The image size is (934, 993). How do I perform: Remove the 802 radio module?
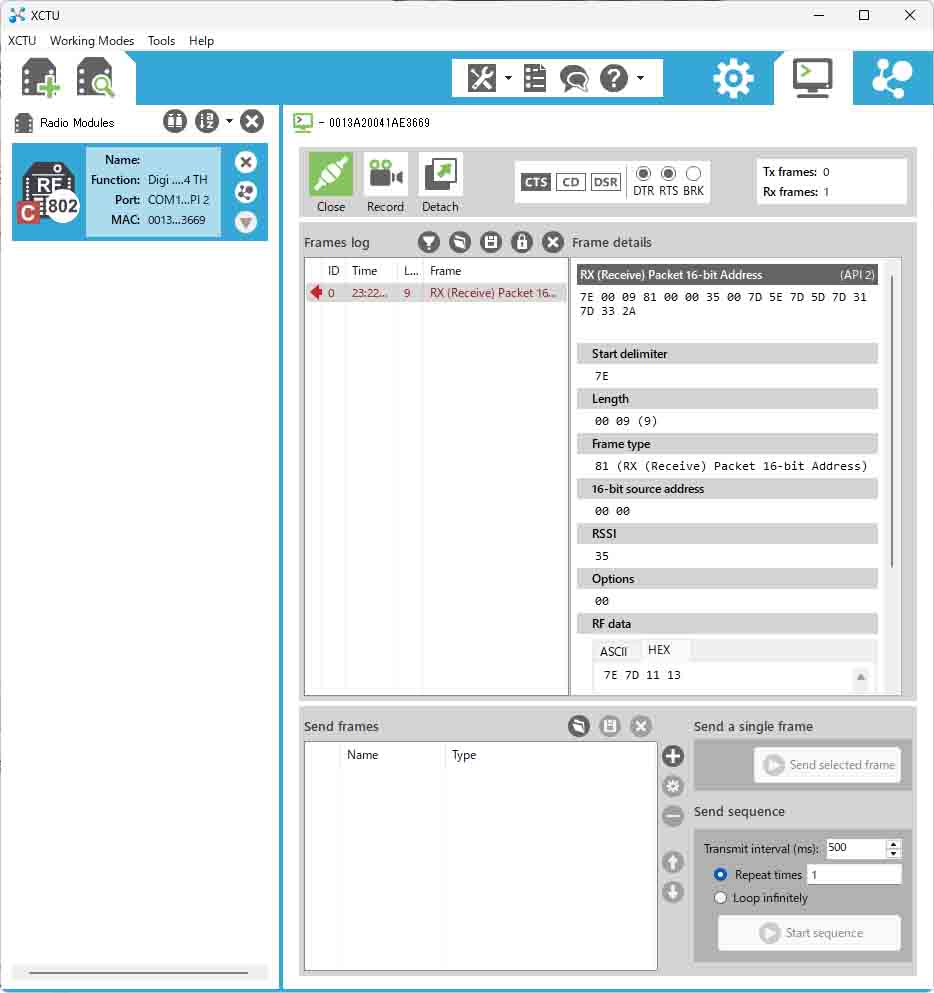tap(246, 162)
